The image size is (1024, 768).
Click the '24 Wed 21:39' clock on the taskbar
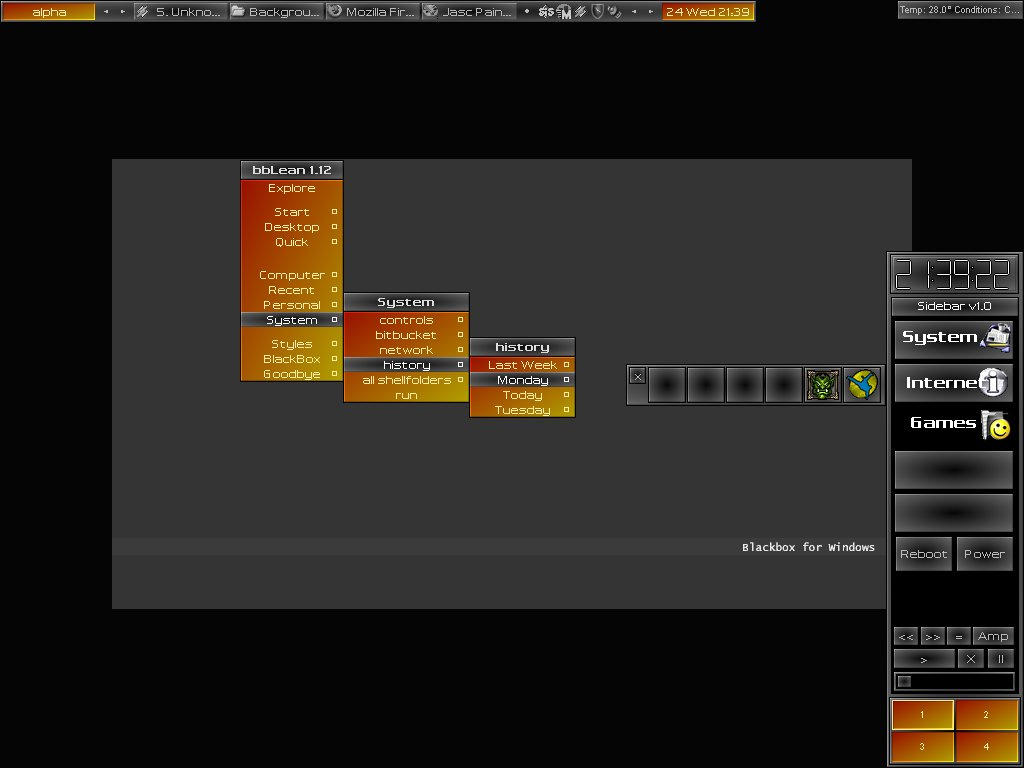click(x=707, y=12)
